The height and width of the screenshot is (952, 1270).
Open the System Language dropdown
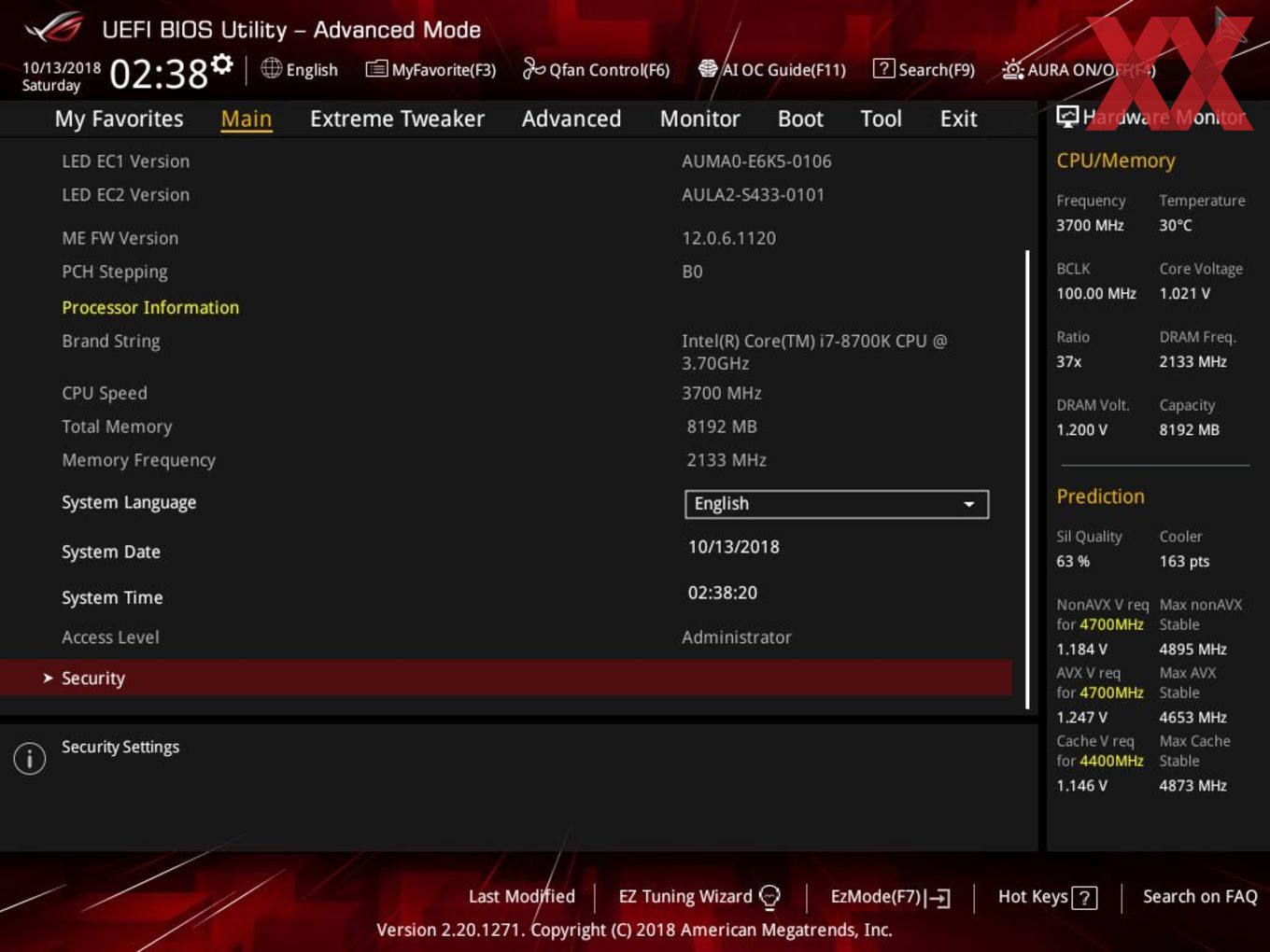tap(837, 504)
